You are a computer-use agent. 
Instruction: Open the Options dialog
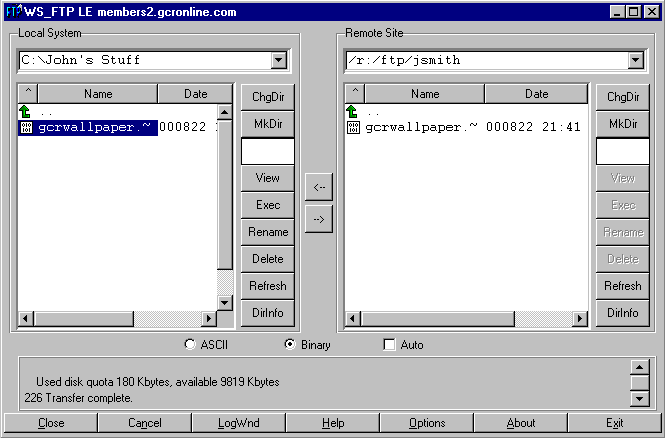427,423
